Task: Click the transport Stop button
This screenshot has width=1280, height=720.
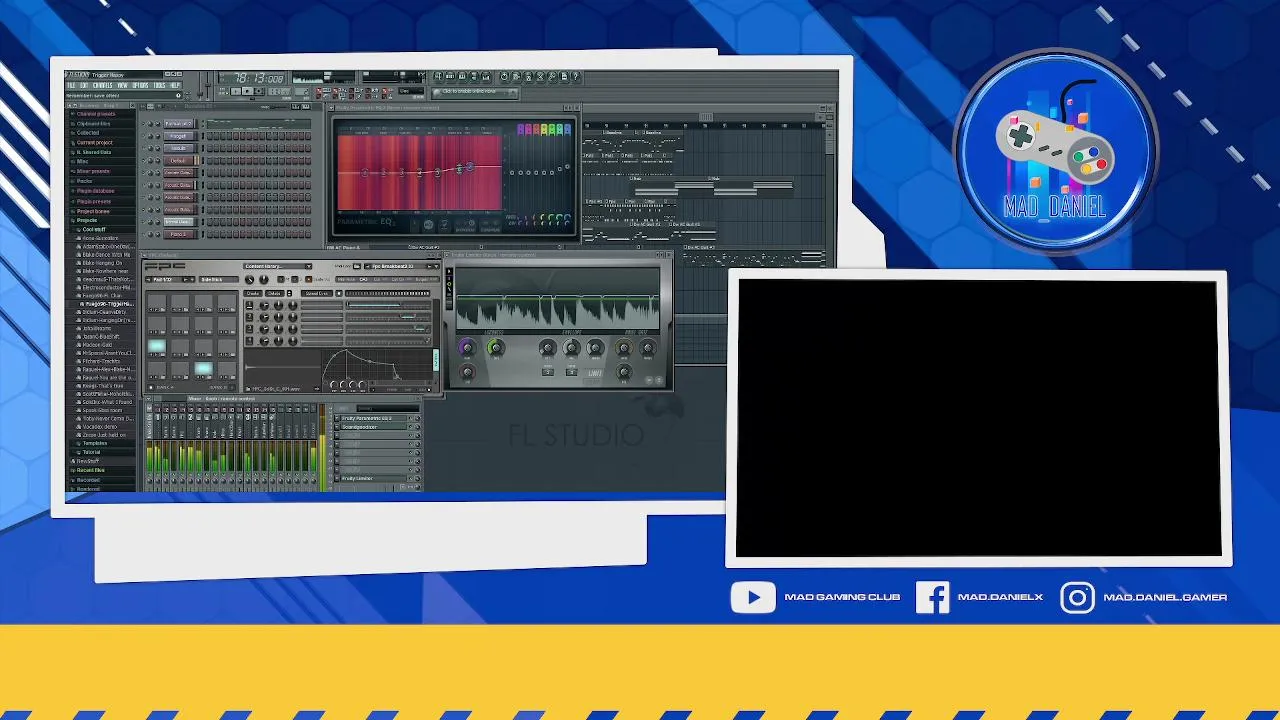Action: pos(247,91)
